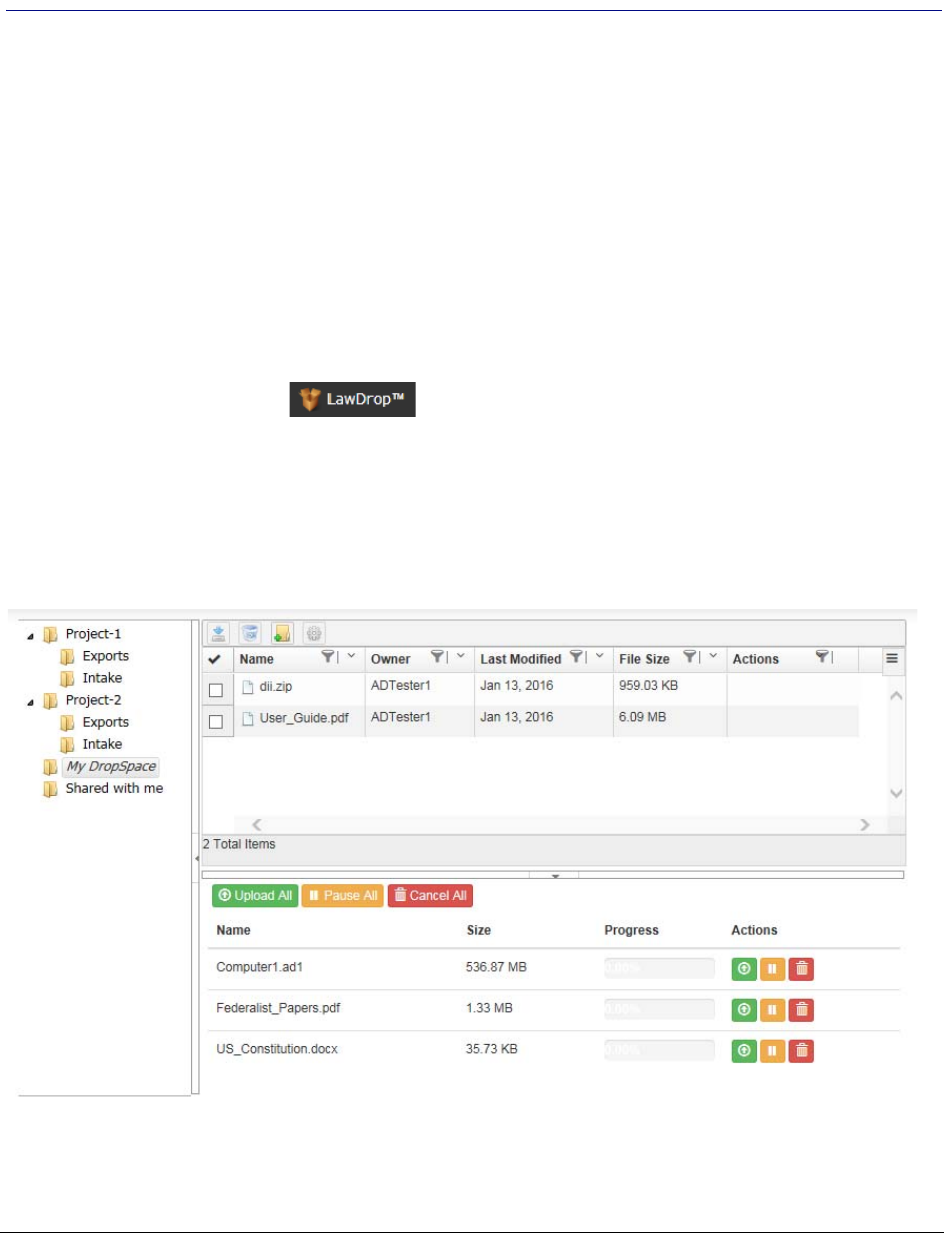944x1233 pixels.
Task: Click the grid scroll-right arrow
Action: [865, 825]
